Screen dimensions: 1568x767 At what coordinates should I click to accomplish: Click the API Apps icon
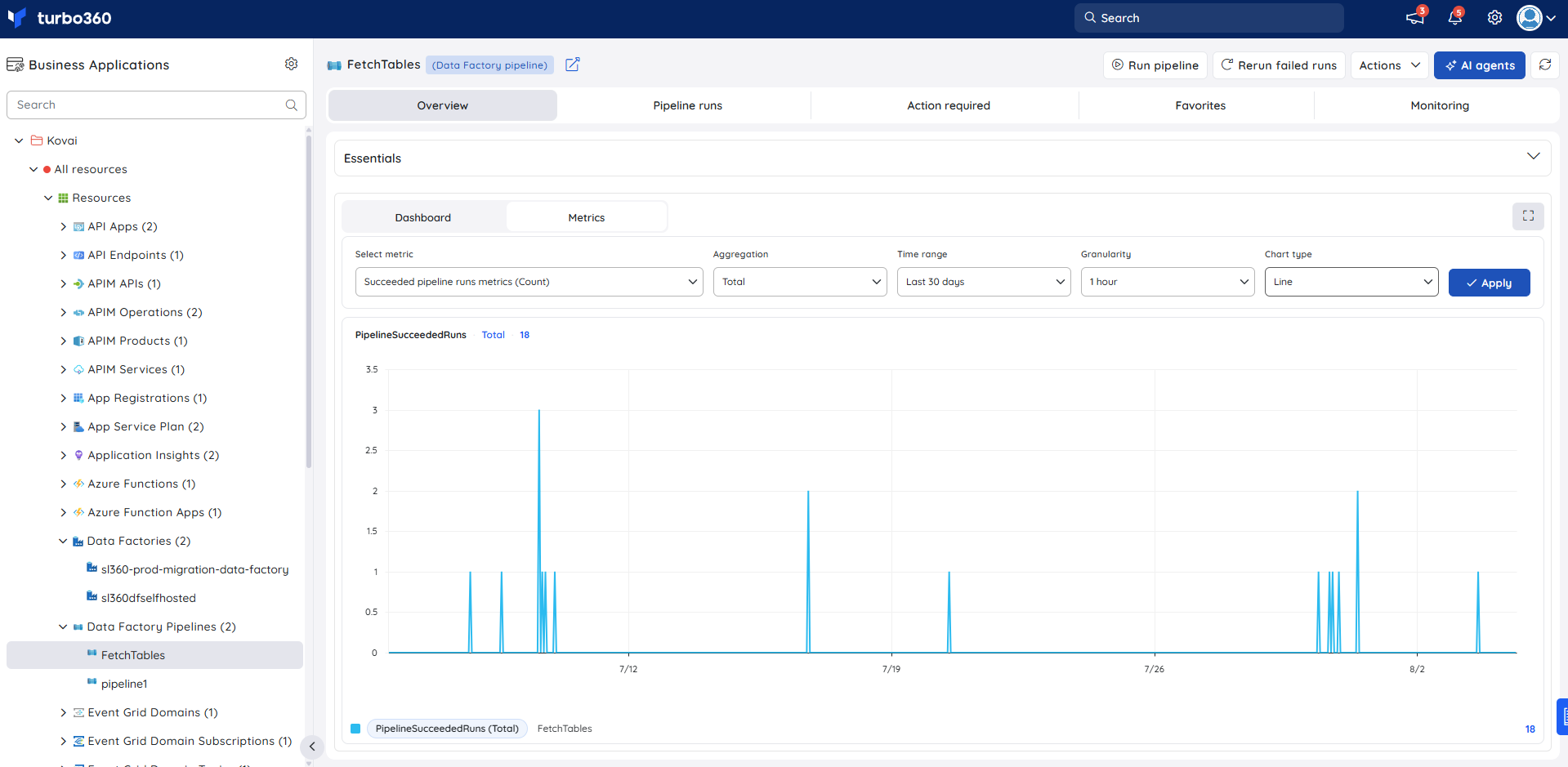click(x=78, y=226)
